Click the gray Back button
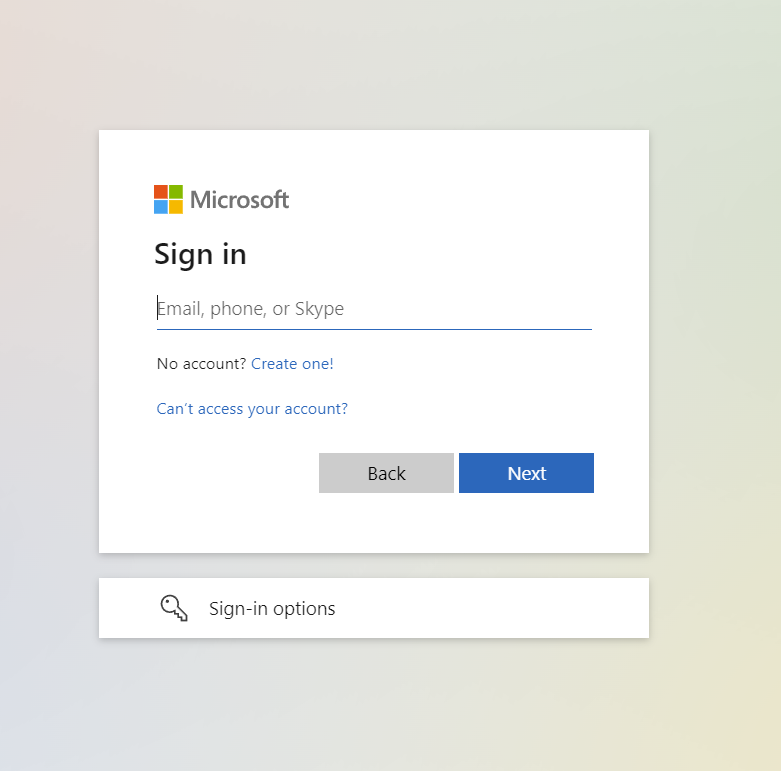 [x=387, y=473]
